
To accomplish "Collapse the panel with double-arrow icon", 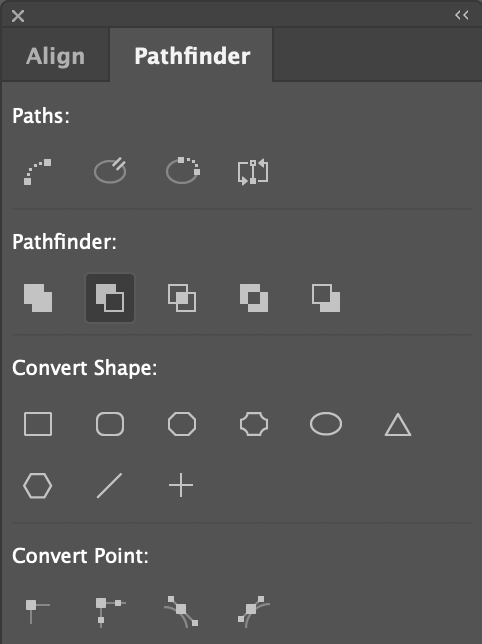I will tap(462, 15).
